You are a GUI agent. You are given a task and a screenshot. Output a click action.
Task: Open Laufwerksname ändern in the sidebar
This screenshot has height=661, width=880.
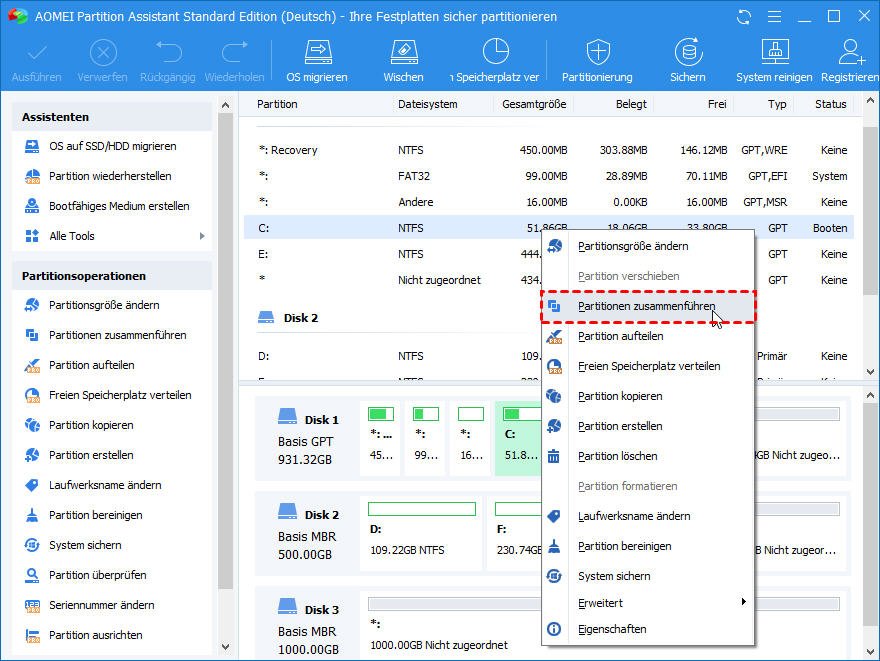point(105,485)
